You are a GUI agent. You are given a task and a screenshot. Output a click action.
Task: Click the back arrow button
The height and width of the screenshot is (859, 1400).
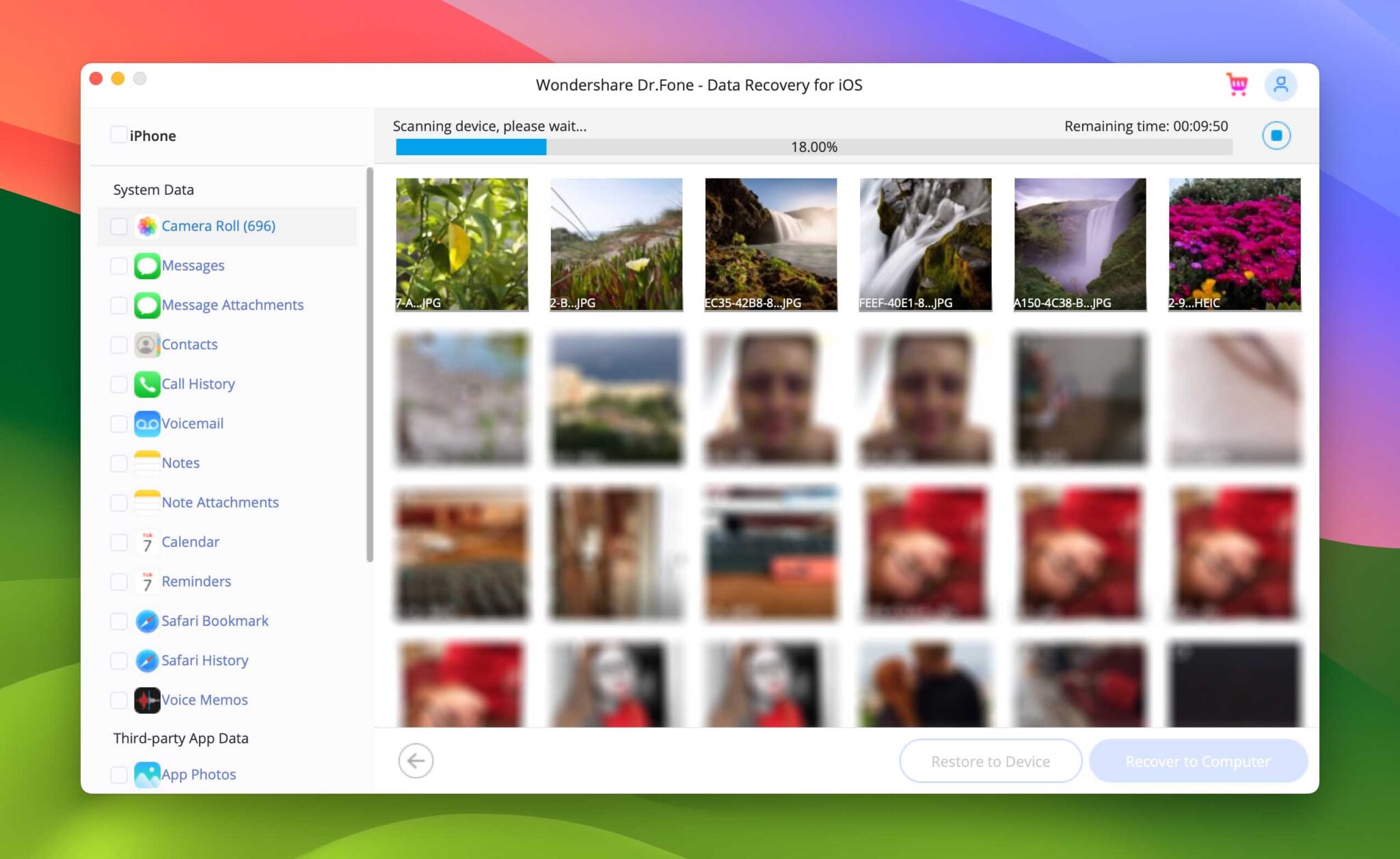tap(416, 761)
